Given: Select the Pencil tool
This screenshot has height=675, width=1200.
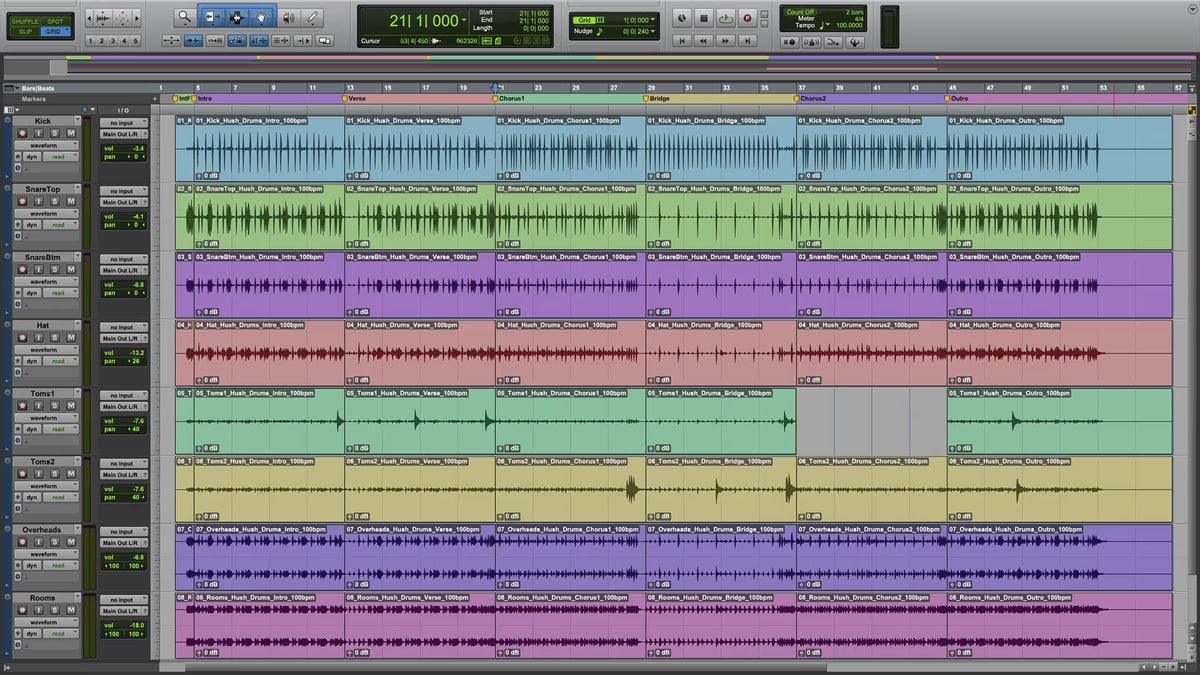Looking at the screenshot, I should coord(314,17).
